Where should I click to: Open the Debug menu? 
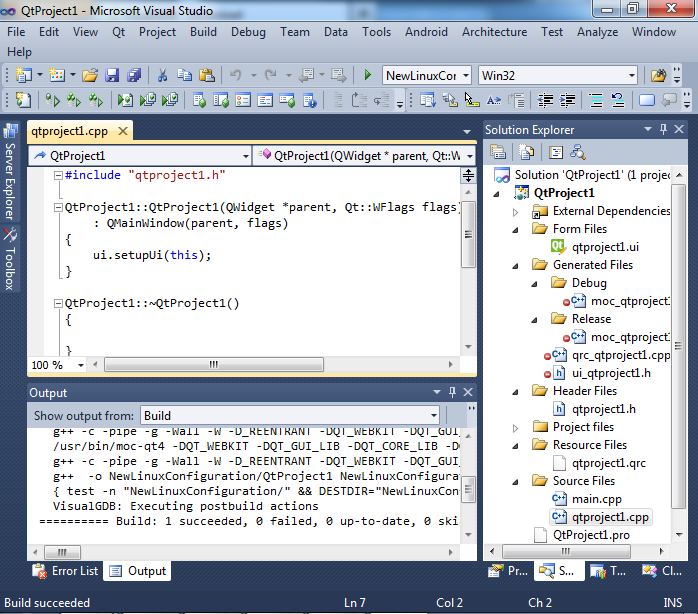point(248,32)
